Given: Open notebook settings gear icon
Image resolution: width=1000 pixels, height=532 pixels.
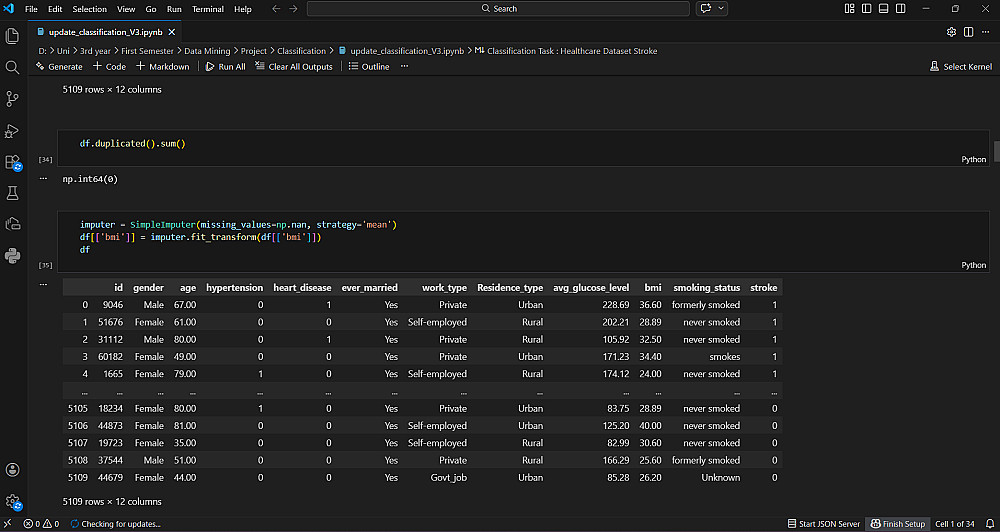Looking at the screenshot, I should pyautogui.click(x=951, y=31).
